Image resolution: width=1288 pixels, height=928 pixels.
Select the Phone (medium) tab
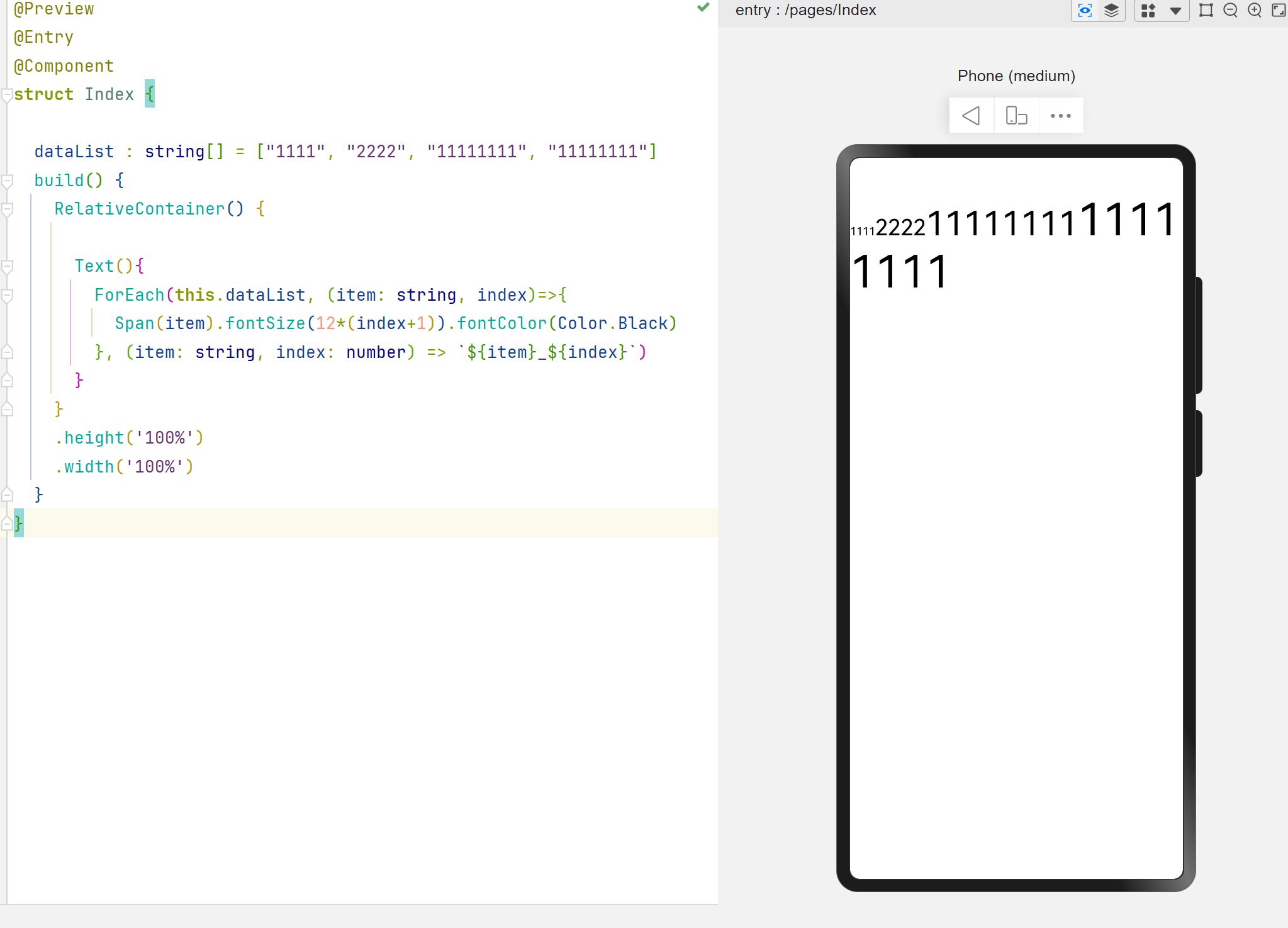coord(1015,76)
